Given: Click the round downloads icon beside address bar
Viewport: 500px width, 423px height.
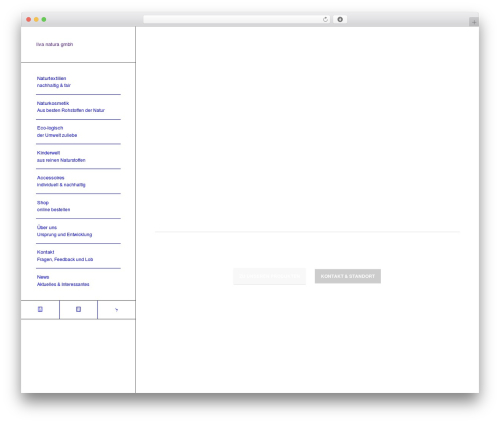Looking at the screenshot, I should 340,20.
